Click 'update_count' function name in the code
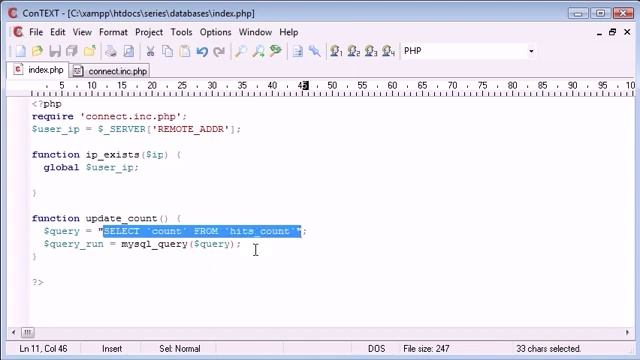 [x=121, y=219]
